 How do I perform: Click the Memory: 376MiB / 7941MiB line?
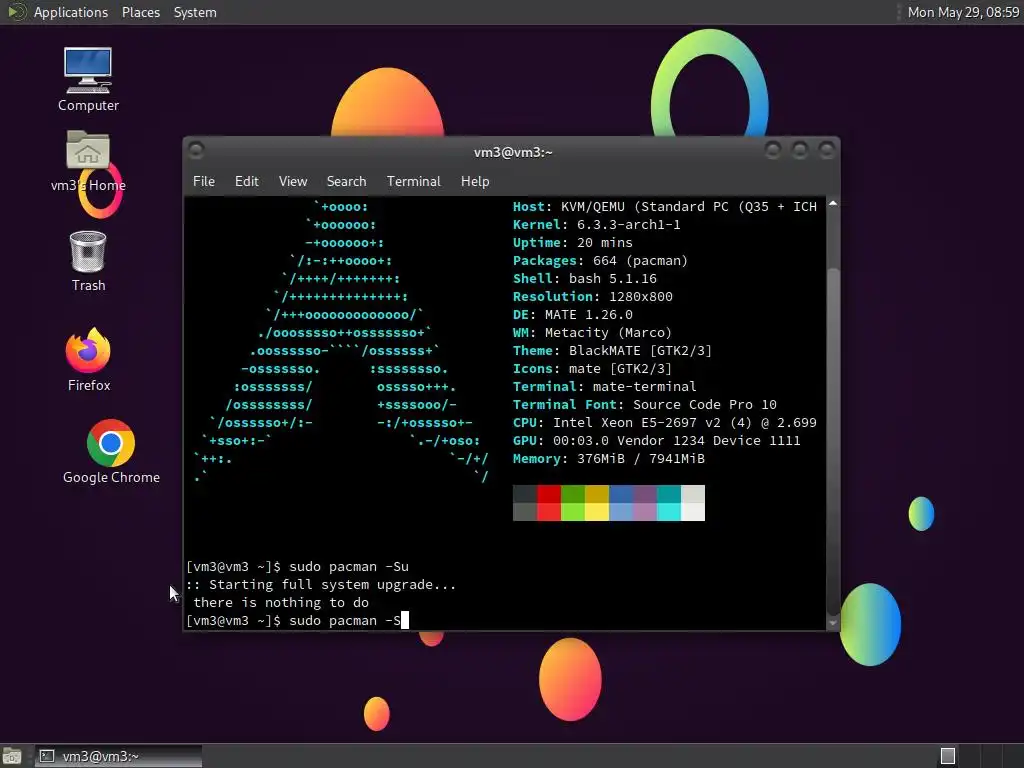click(x=609, y=459)
